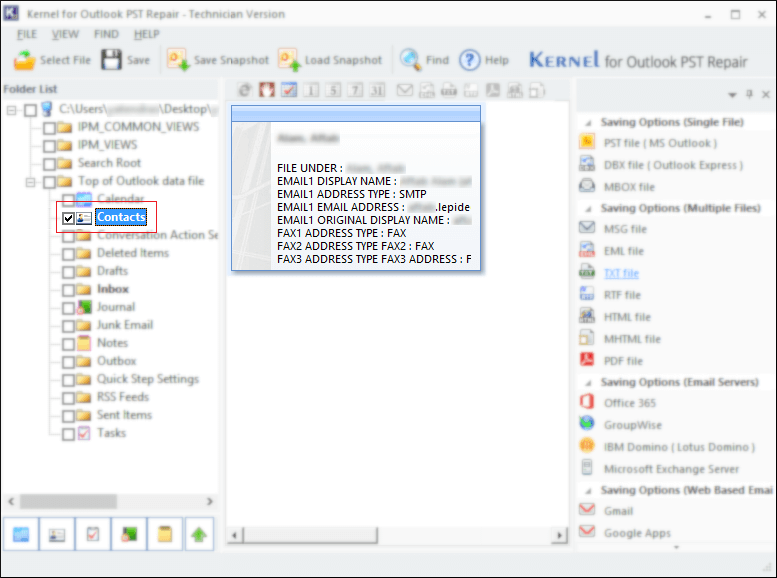
Task: Click the right arrow of folder list scrollbar
Action: [210, 501]
